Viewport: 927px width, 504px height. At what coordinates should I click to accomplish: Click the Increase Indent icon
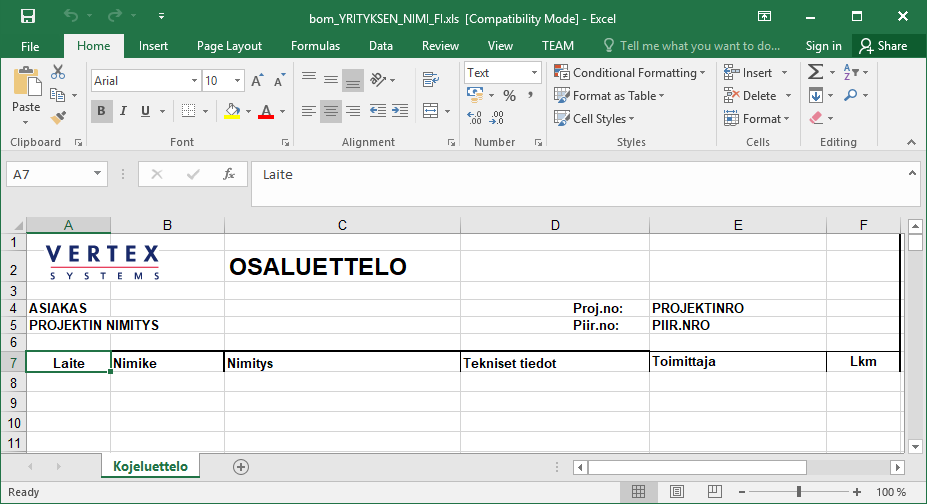(402, 111)
